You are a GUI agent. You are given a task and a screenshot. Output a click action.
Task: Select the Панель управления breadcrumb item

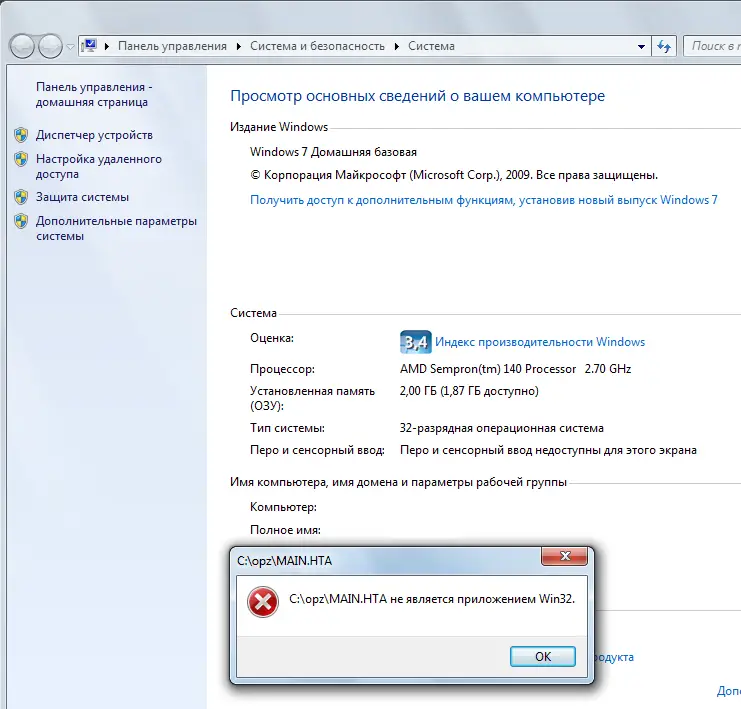pos(172,46)
